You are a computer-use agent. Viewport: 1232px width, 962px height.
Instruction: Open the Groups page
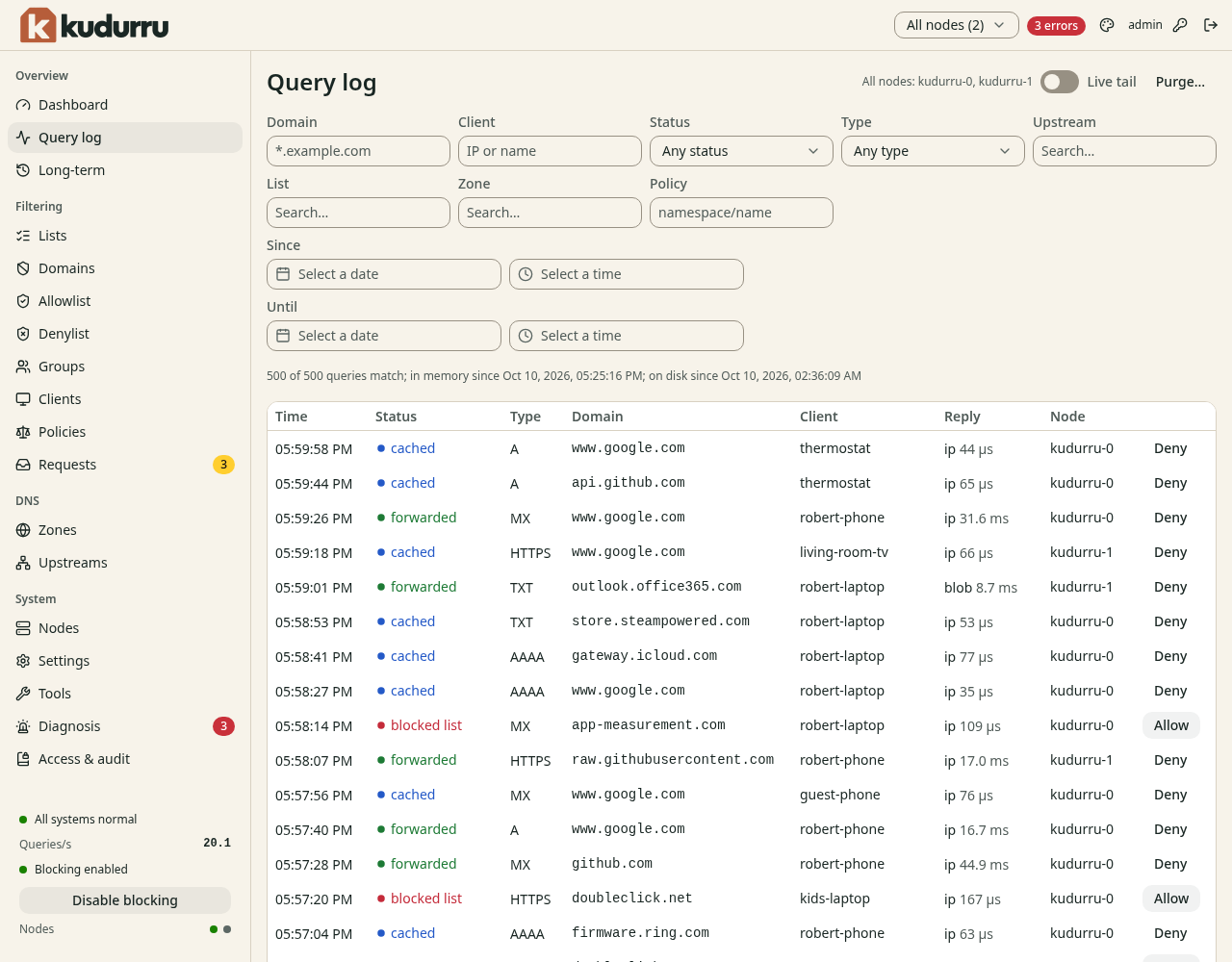coord(125,367)
